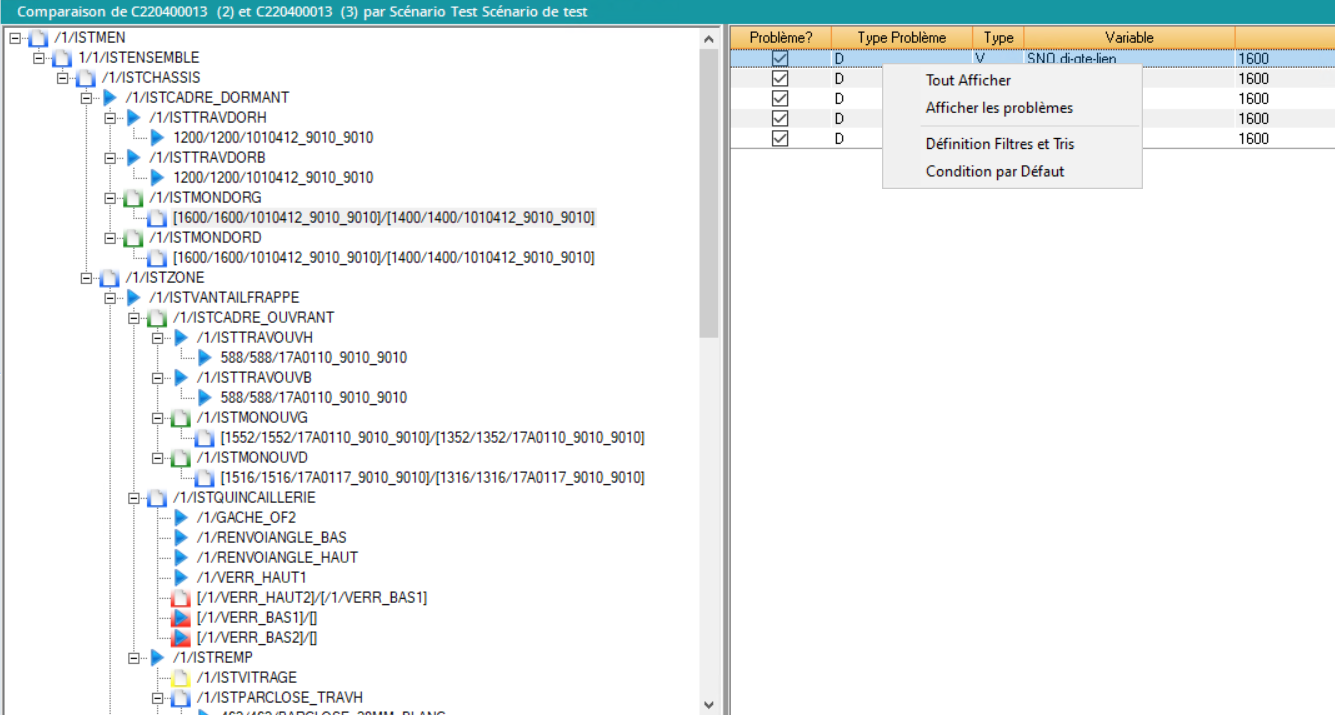Viewport: 1335px width, 715px height.
Task: Click the blue arrow icon of /1/GACHE_OF2
Action: (181, 518)
